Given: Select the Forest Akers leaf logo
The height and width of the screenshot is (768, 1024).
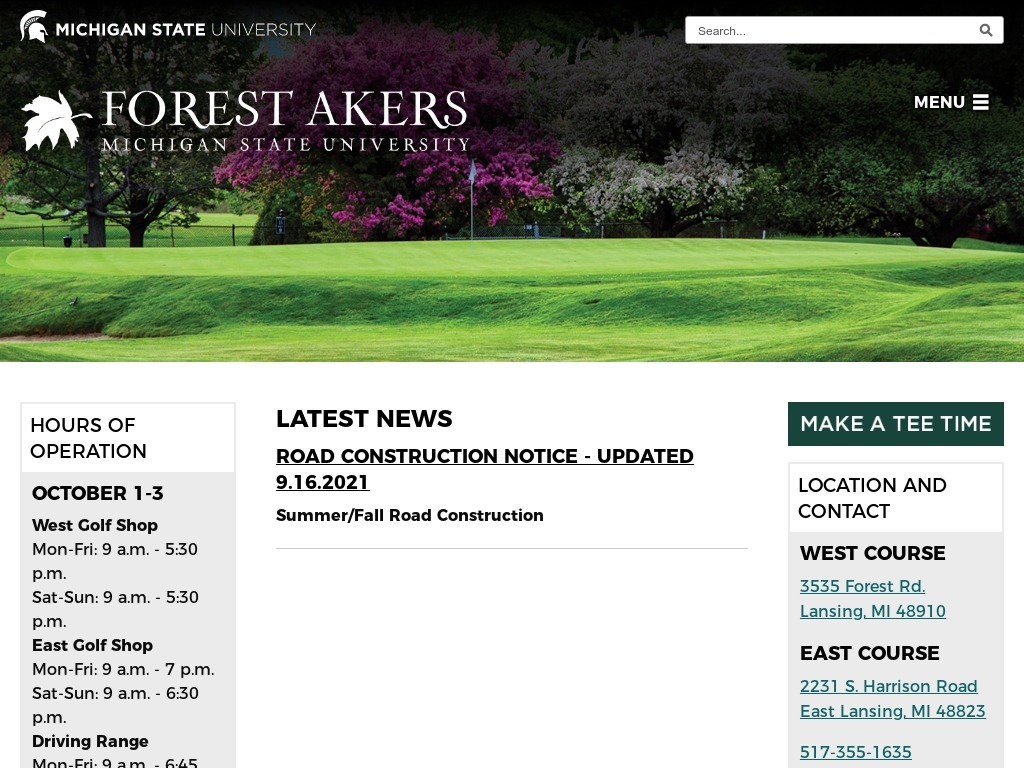Looking at the screenshot, I should pyautogui.click(x=57, y=118).
